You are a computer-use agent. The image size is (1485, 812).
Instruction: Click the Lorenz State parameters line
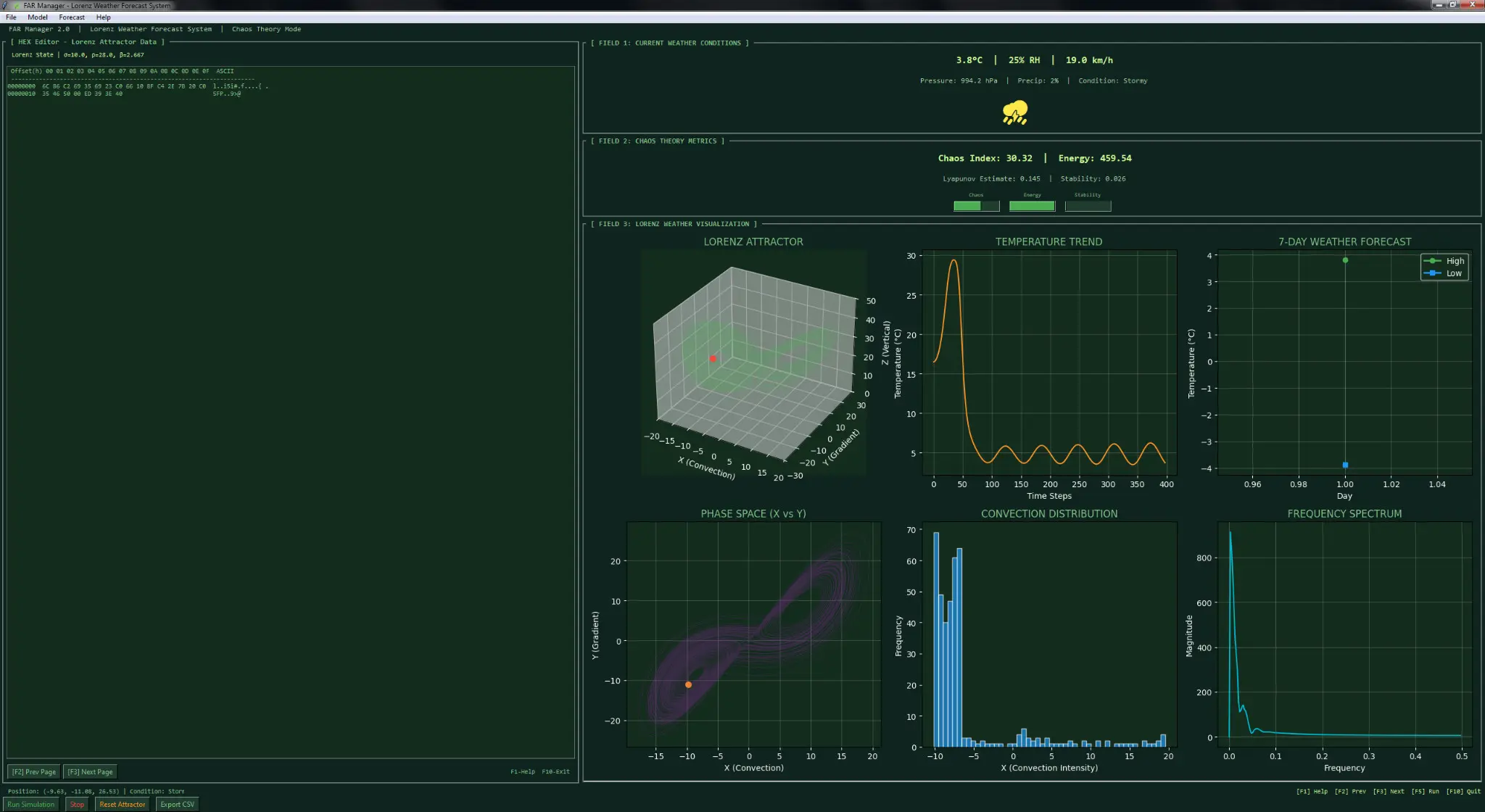click(78, 55)
